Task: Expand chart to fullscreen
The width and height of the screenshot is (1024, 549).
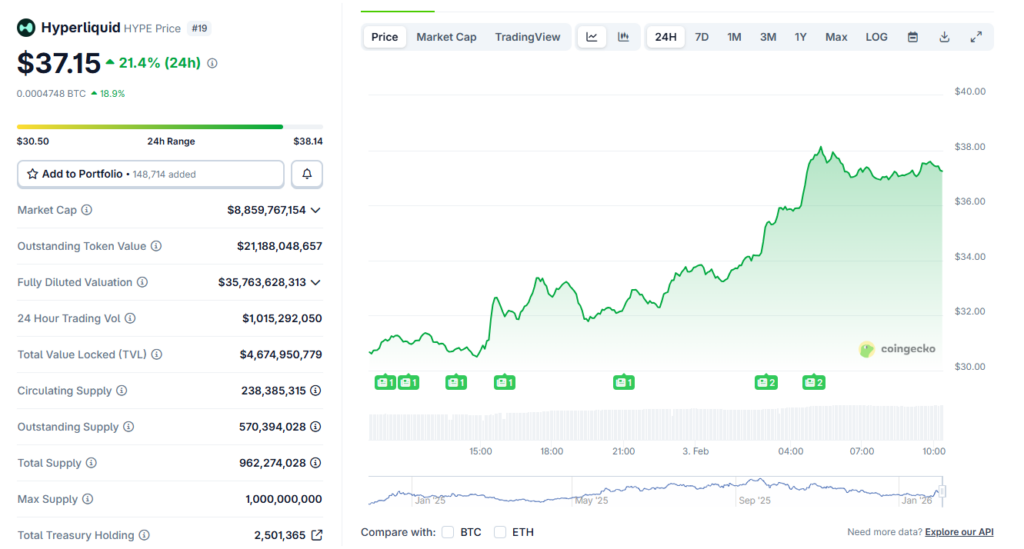Action: (x=976, y=37)
